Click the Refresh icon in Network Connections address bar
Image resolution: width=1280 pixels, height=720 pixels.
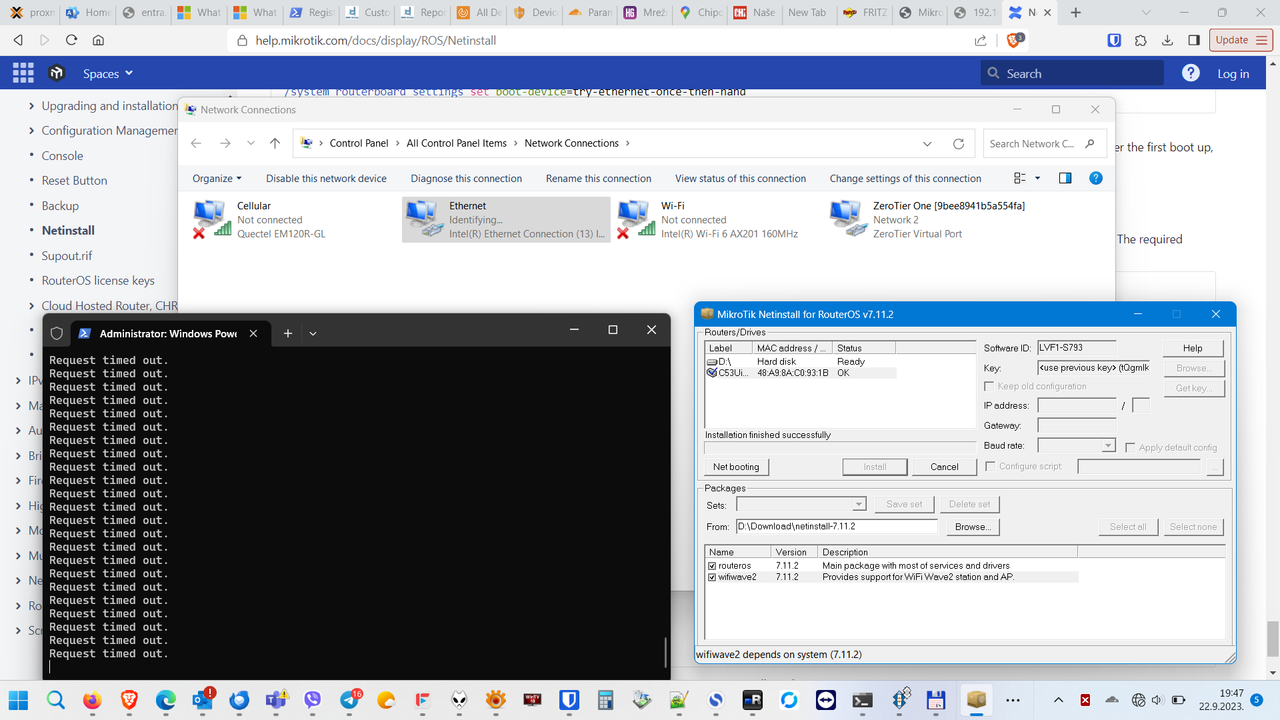point(958,143)
